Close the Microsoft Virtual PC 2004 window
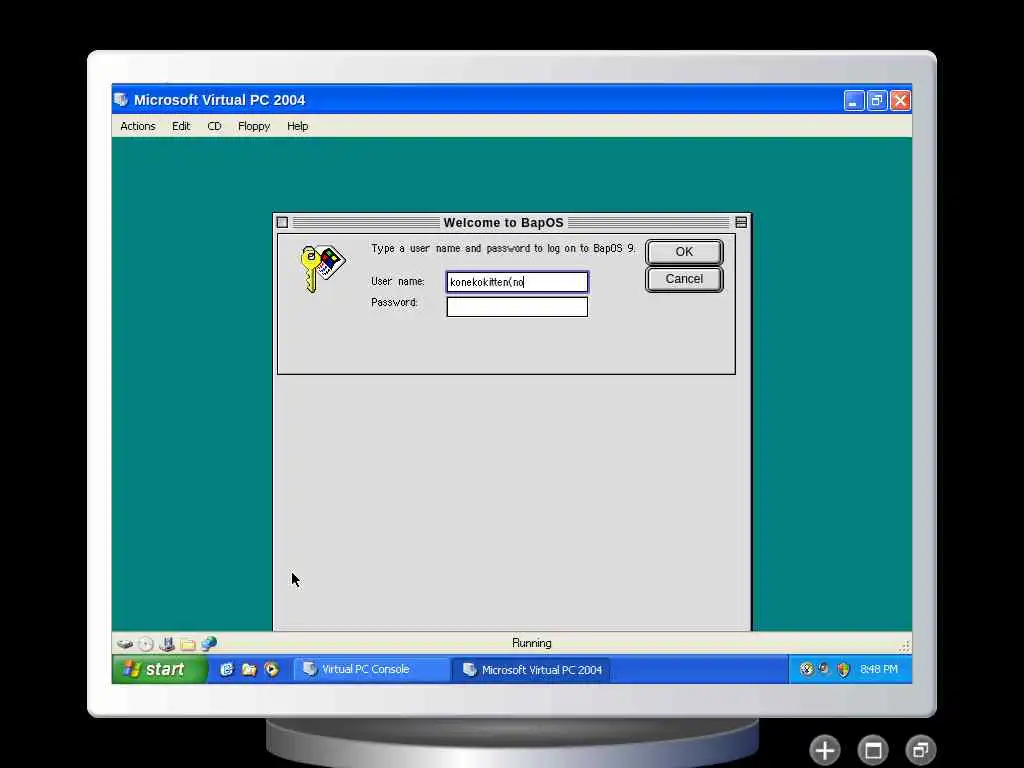This screenshot has height=768, width=1024. click(900, 101)
